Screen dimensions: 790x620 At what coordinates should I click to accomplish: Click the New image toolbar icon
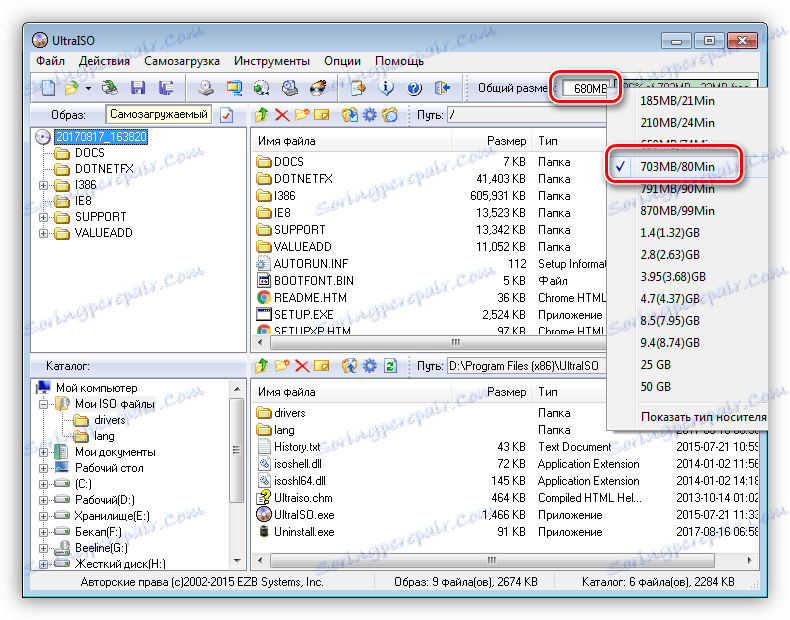(48, 88)
